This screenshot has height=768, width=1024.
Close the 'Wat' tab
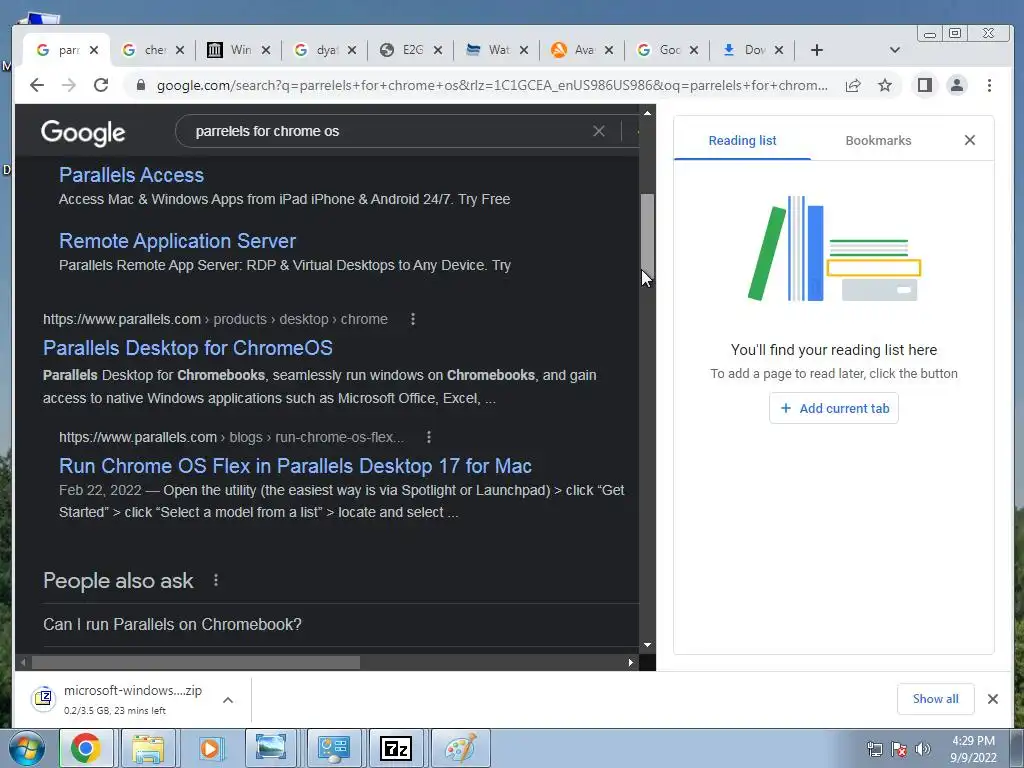[x=524, y=50]
